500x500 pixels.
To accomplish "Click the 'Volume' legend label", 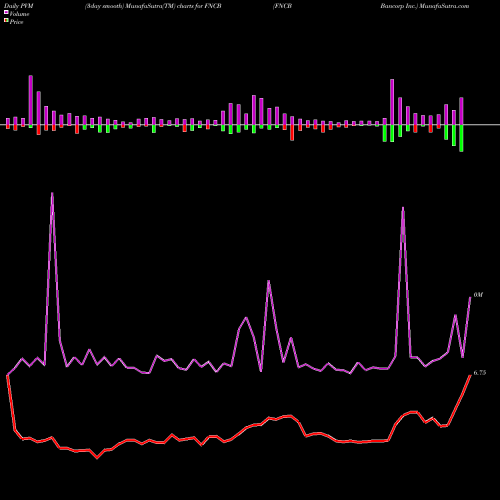I will pos(19,14).
